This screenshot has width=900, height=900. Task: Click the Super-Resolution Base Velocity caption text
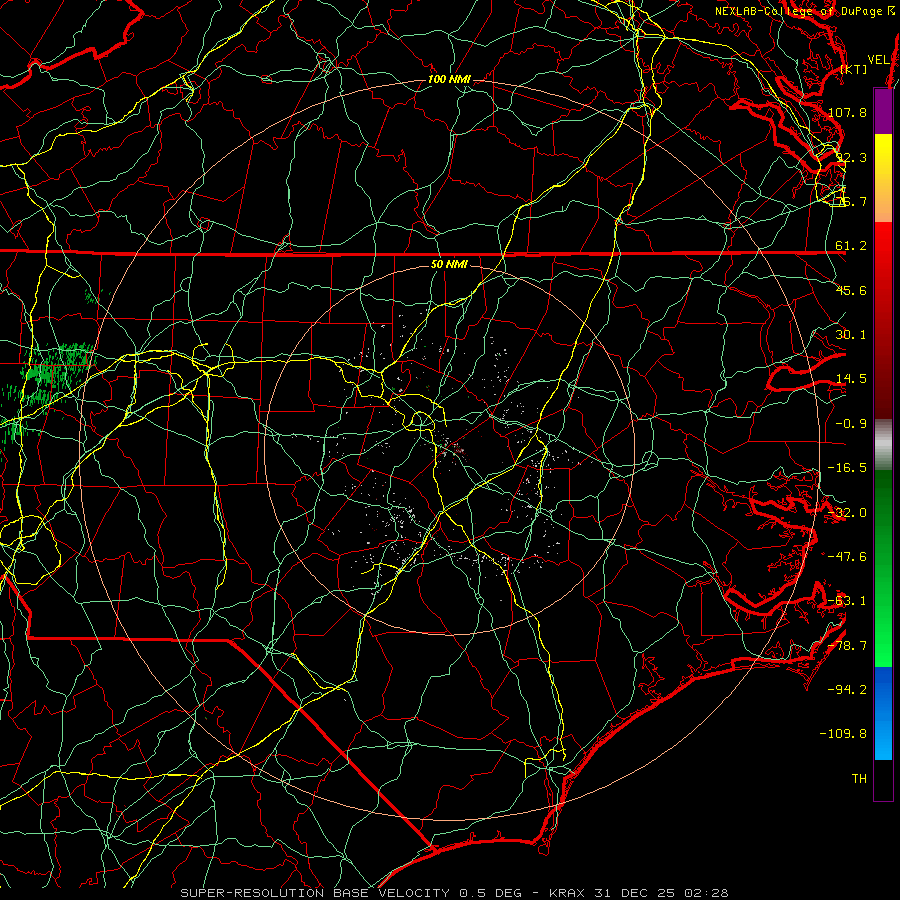pyautogui.click(x=455, y=893)
